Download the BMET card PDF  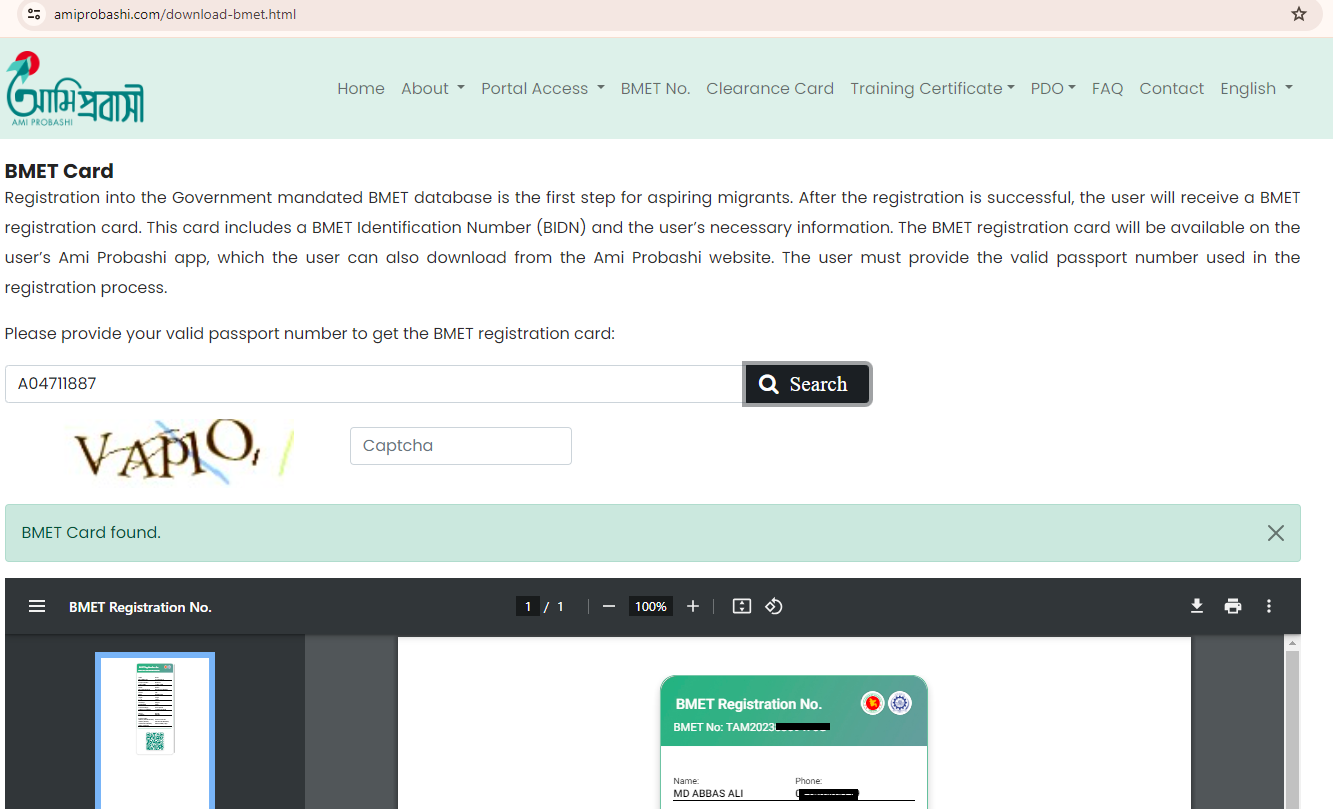click(1196, 606)
